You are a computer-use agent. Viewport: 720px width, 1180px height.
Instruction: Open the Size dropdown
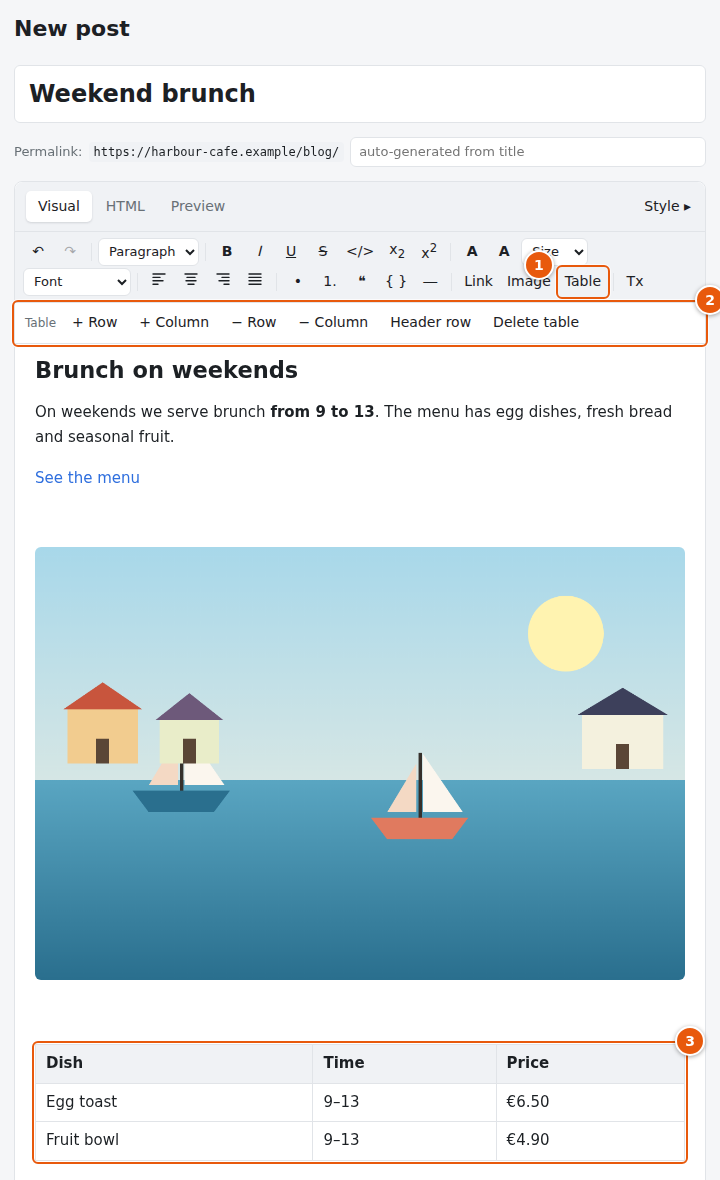click(554, 251)
